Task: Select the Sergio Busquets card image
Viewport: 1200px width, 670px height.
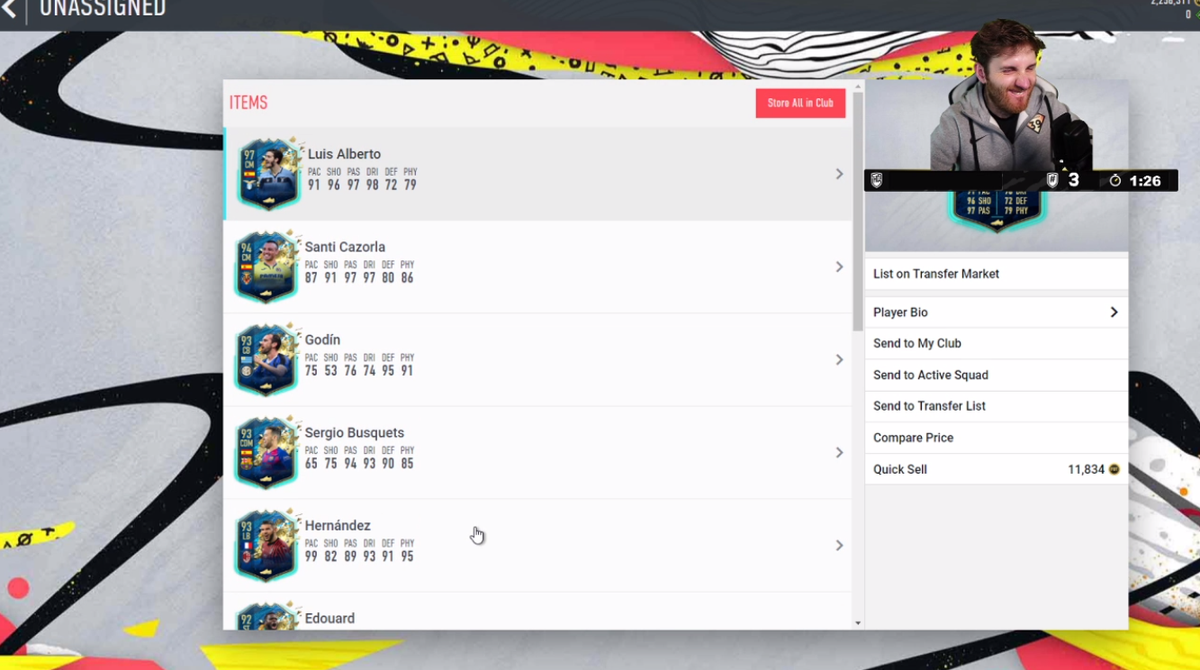Action: 267,453
